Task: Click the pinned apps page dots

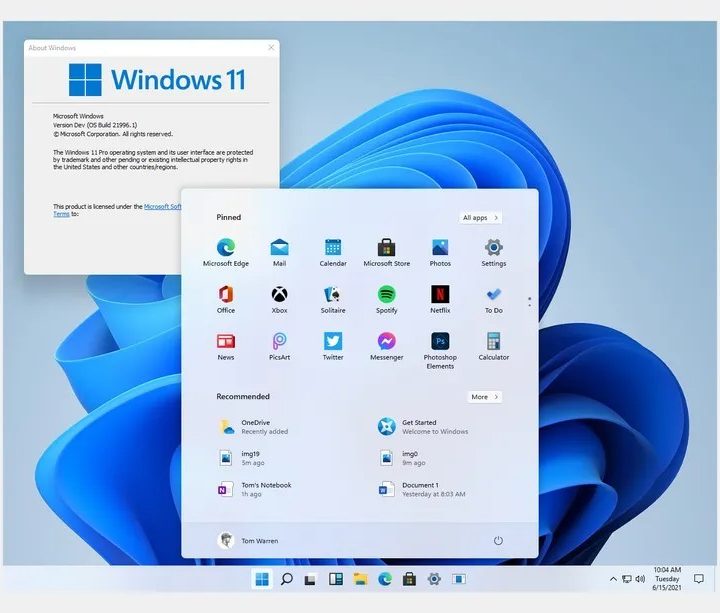Action: pos(529,302)
